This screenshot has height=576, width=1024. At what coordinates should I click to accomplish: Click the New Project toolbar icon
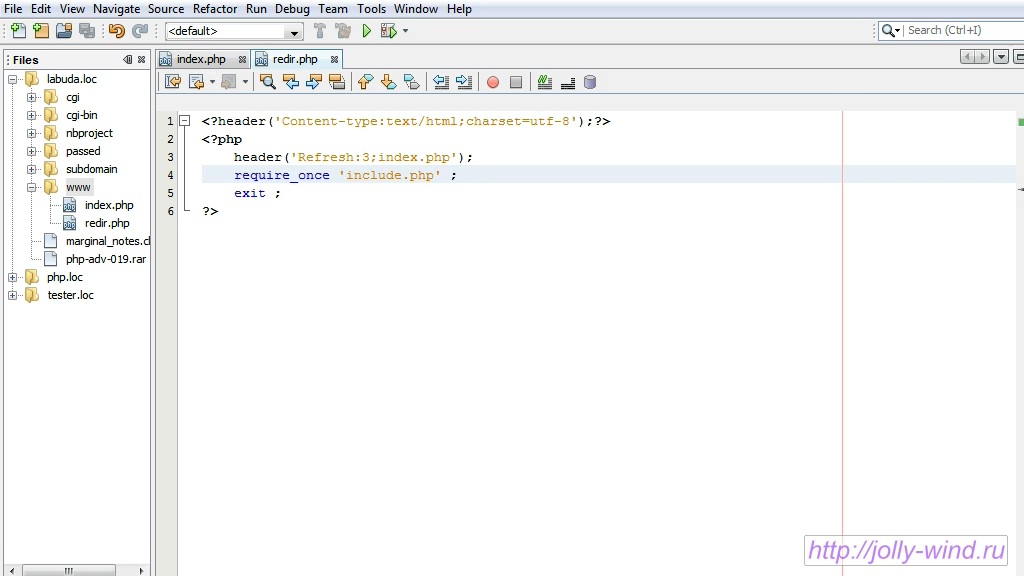[40, 31]
